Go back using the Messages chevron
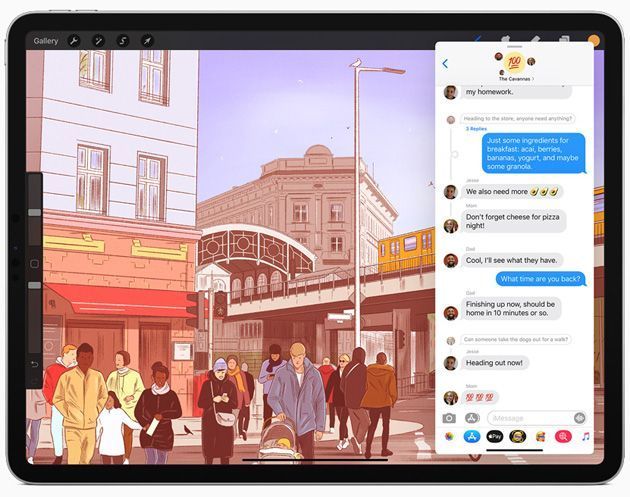 445,64
